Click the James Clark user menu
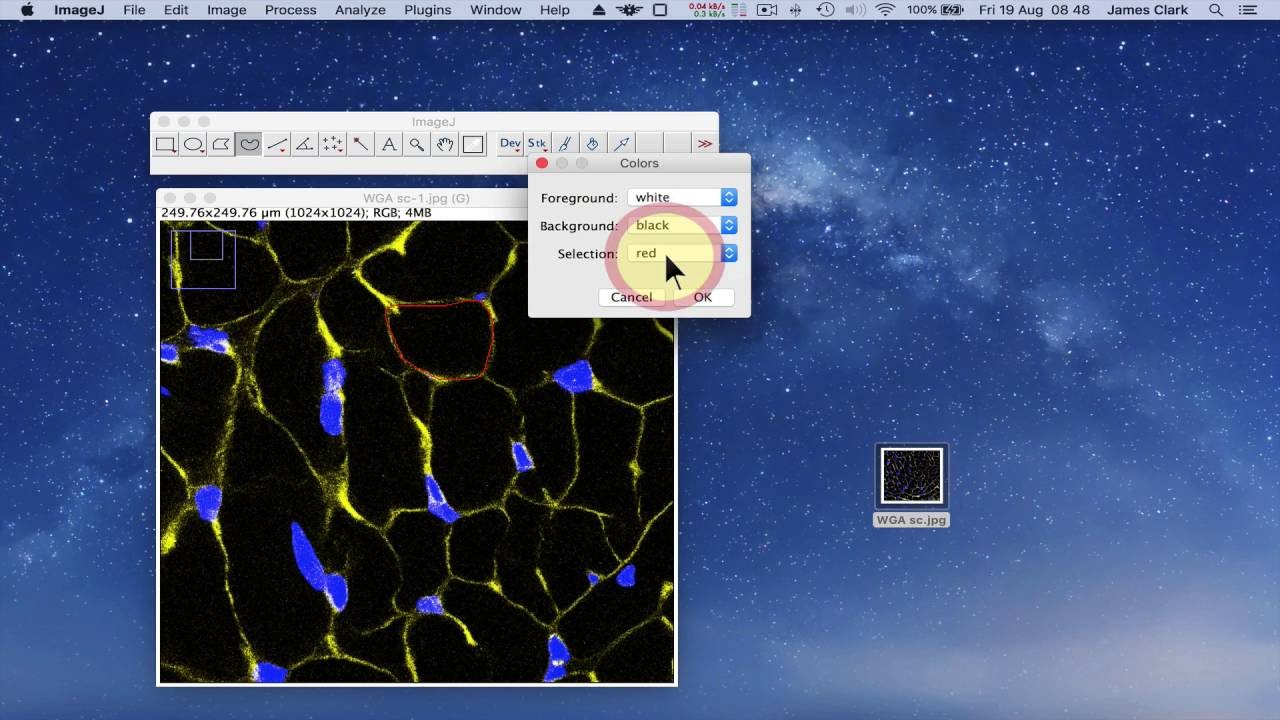 [x=1149, y=10]
